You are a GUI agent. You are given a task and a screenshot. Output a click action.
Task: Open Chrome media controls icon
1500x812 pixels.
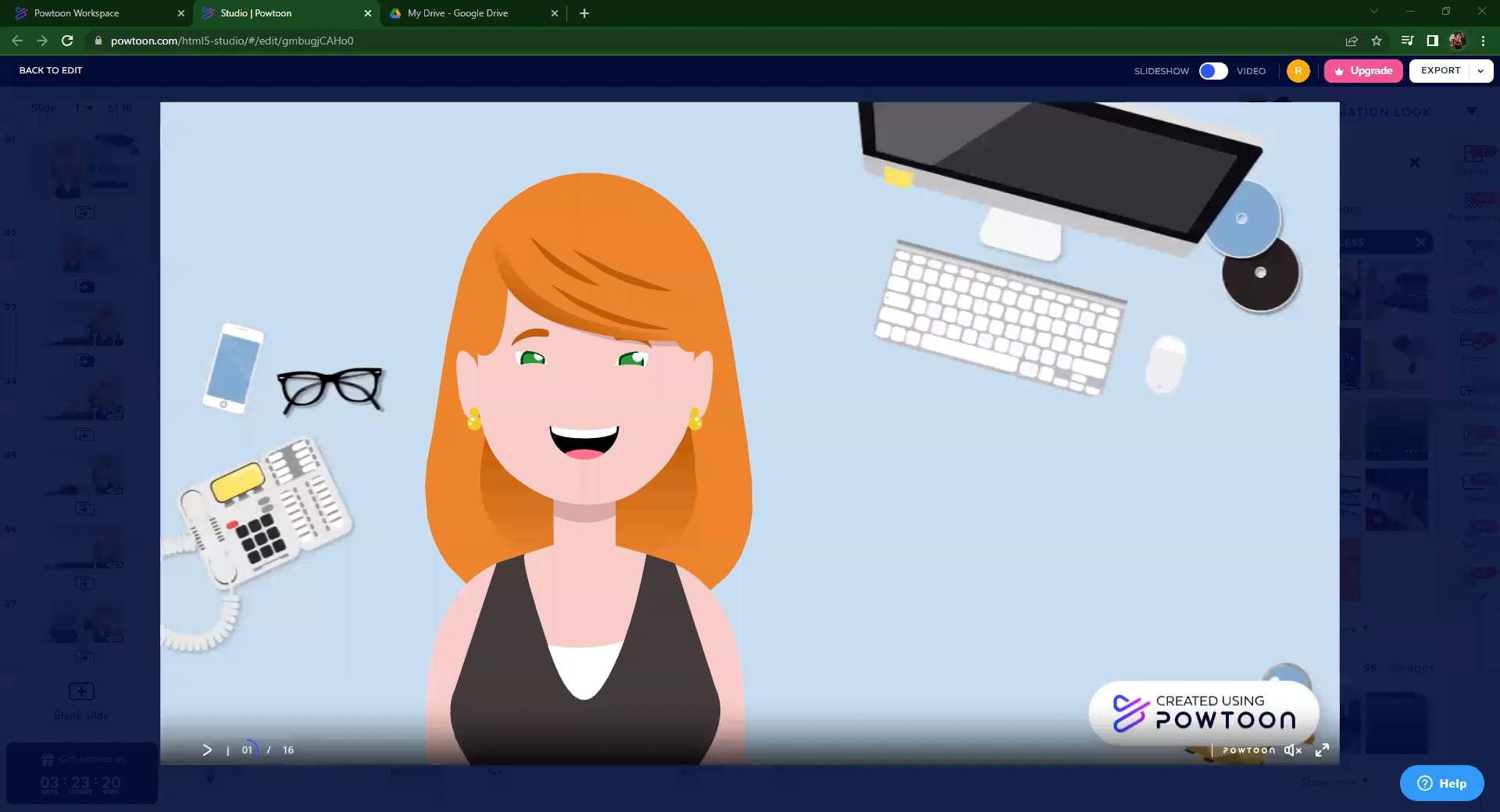pos(1407,41)
